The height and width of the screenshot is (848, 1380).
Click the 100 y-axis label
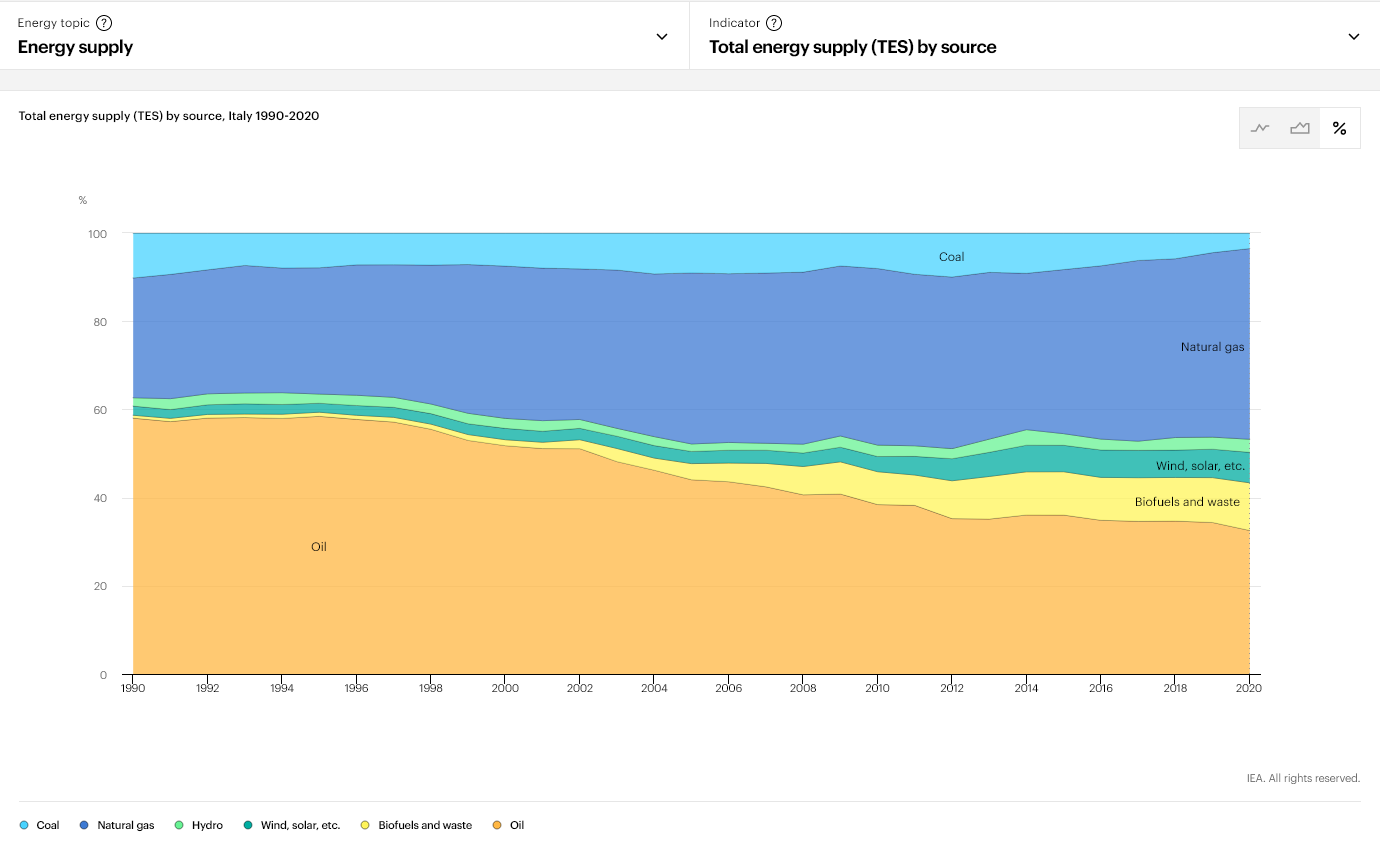click(x=98, y=234)
